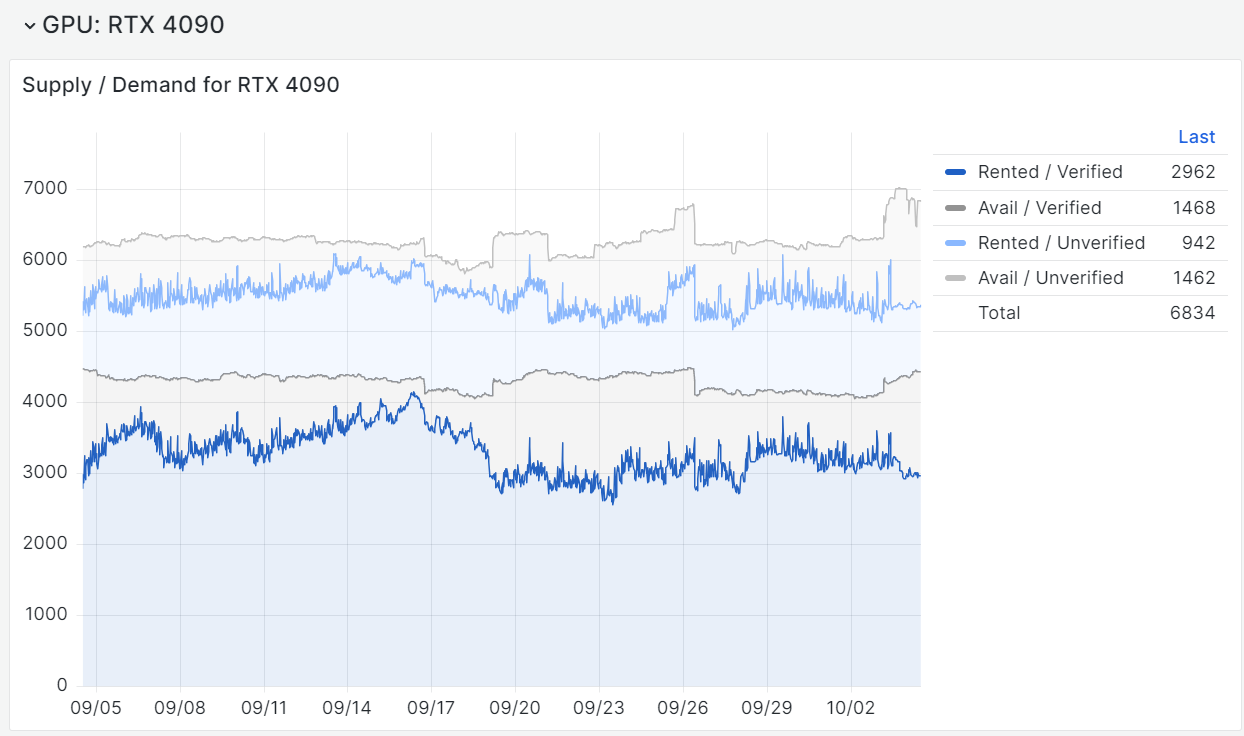Click the 6000 y-axis label

(47, 260)
